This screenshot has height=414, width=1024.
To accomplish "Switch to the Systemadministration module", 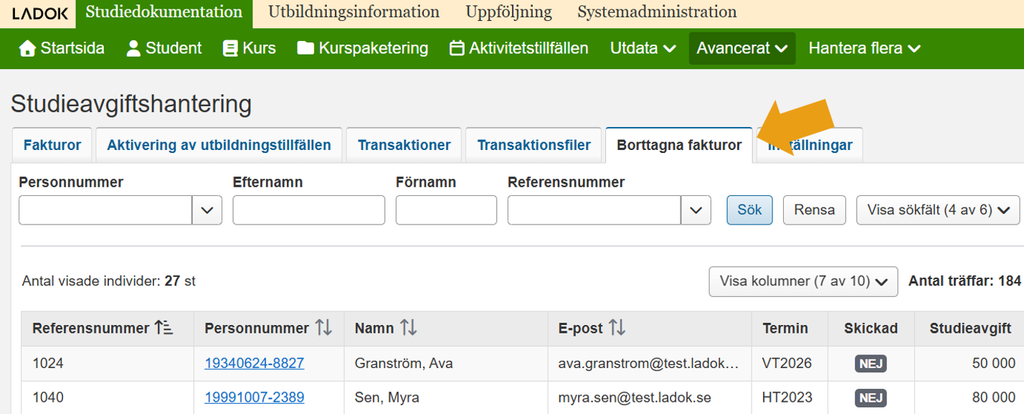I will pos(657,12).
